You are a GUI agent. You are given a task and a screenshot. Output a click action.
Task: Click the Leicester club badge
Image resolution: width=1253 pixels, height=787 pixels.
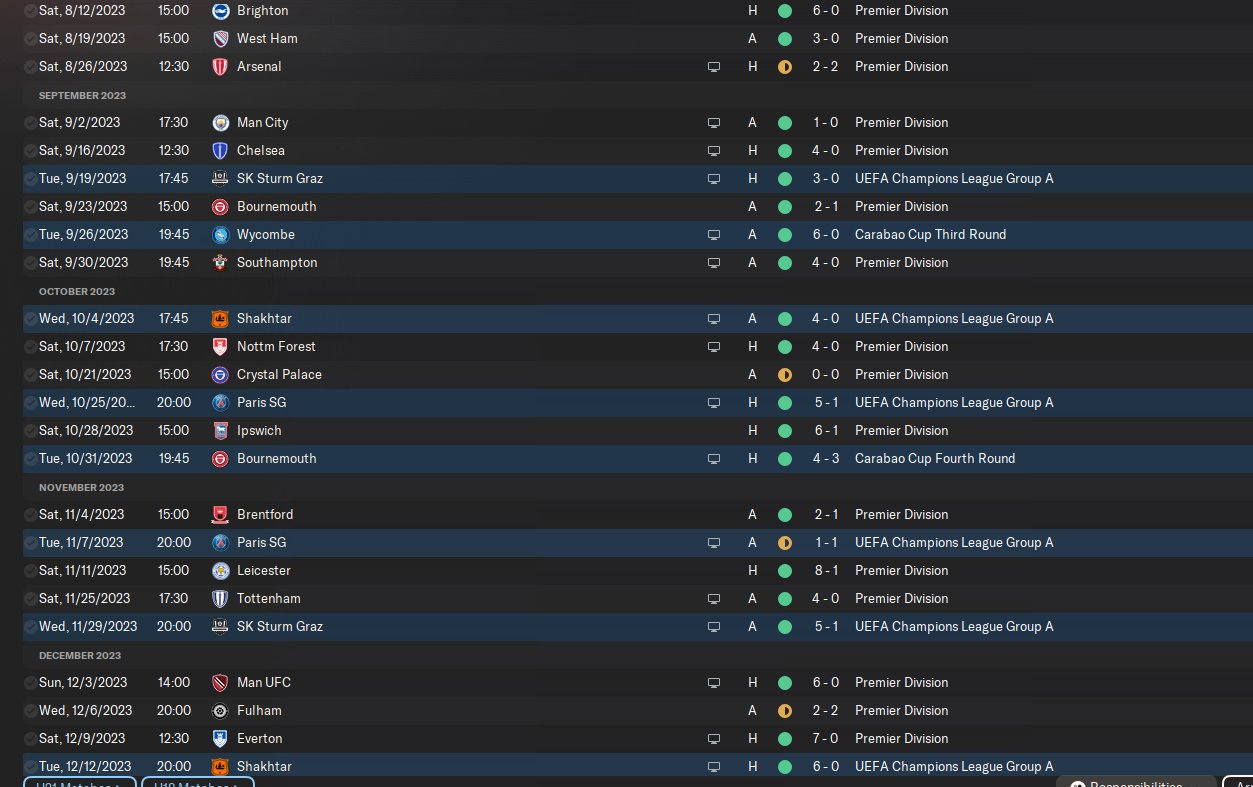click(x=221, y=571)
